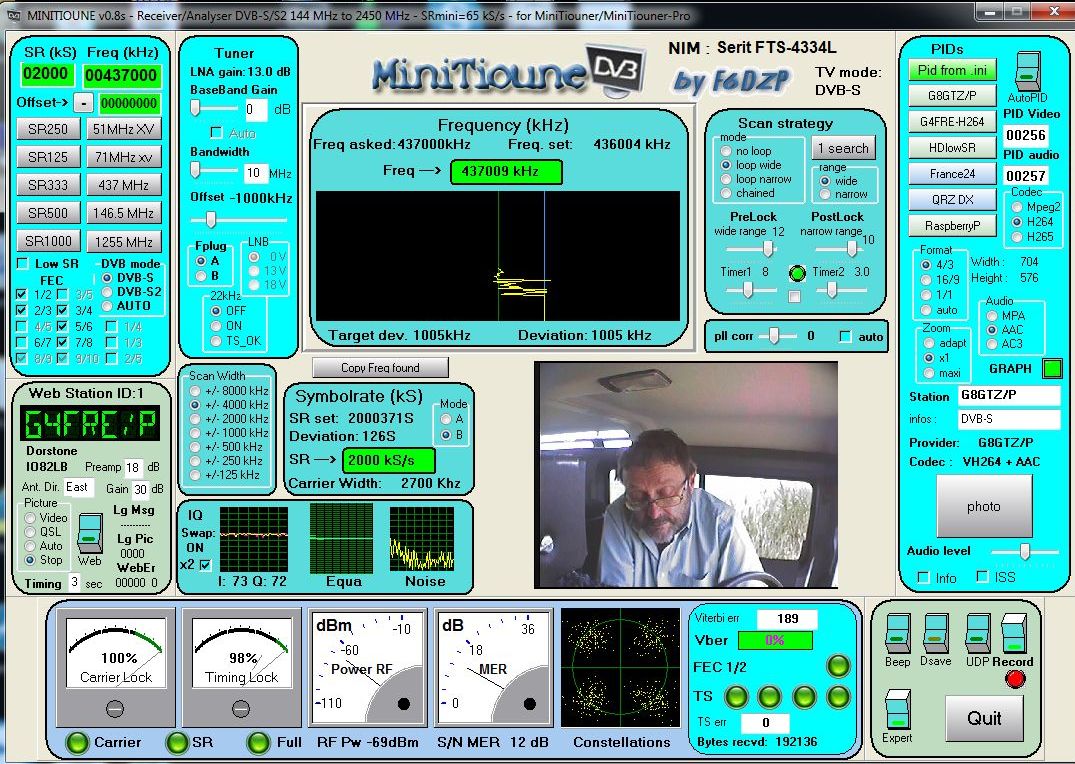Screen dimensions: 1075x764
Task: Toggle the FEC 1/2 checkbox
Action: (x=21, y=294)
